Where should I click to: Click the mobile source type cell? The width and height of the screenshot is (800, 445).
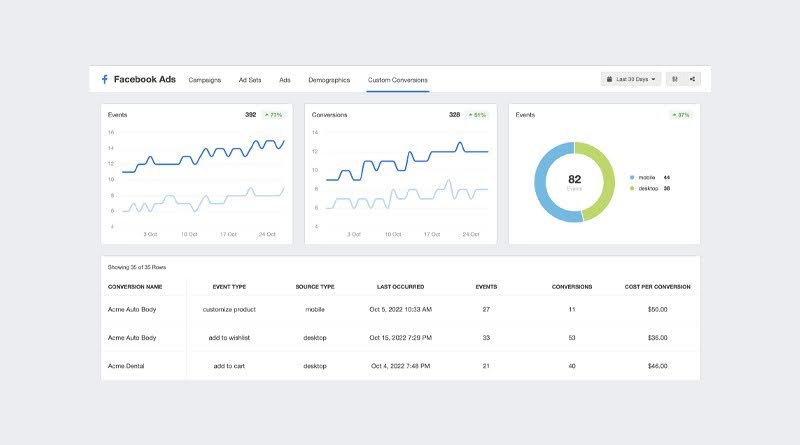point(315,309)
